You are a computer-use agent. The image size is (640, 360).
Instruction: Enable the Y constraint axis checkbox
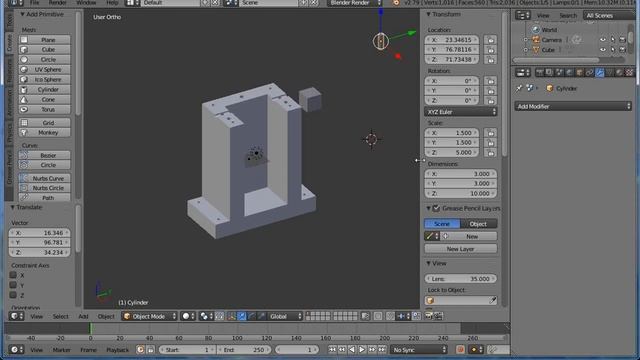click(x=13, y=285)
